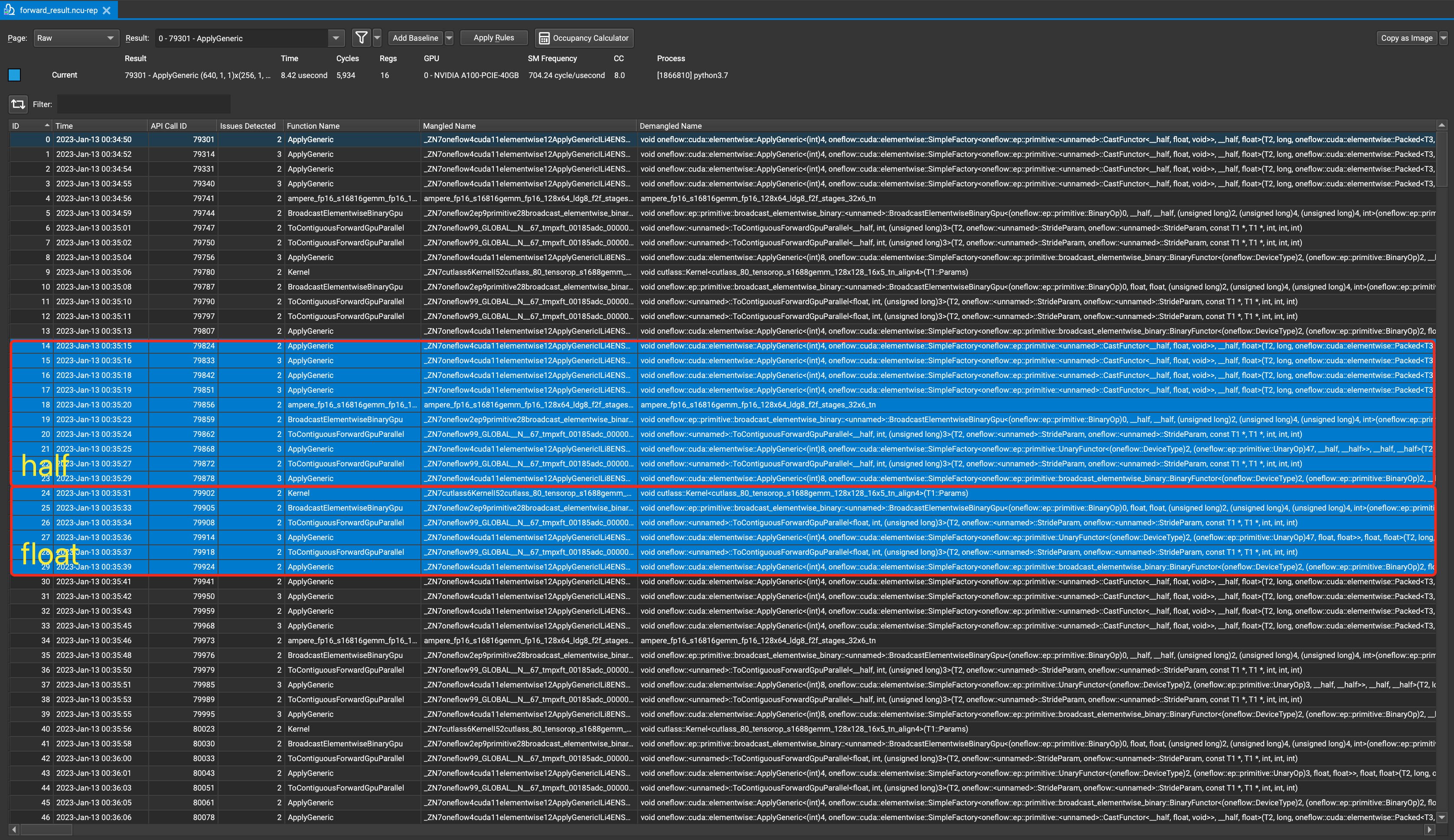This screenshot has width=1454, height=840.
Task: Switch to forward_result.ncu-rep tab
Action: (58, 10)
